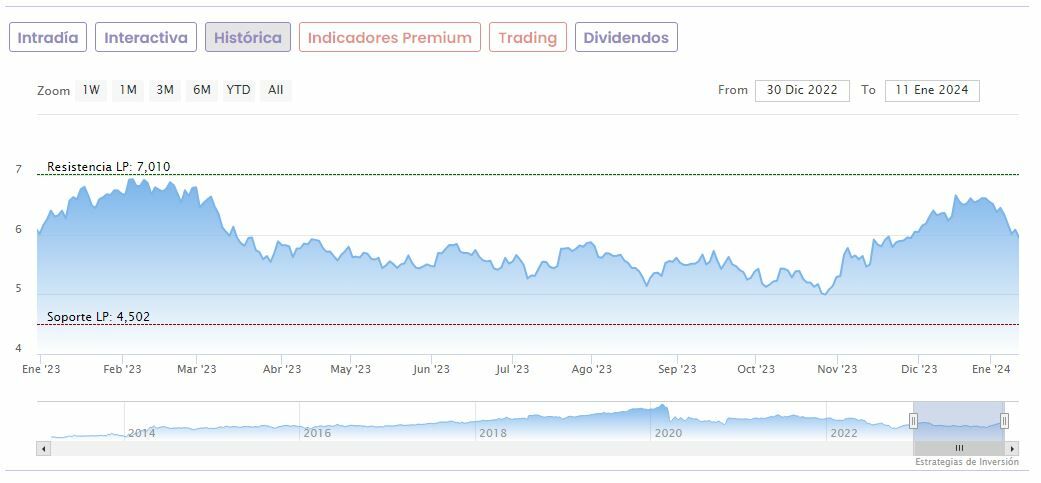The height and width of the screenshot is (483, 1041).
Task: Switch to the Interactiva tab
Action: 146,38
